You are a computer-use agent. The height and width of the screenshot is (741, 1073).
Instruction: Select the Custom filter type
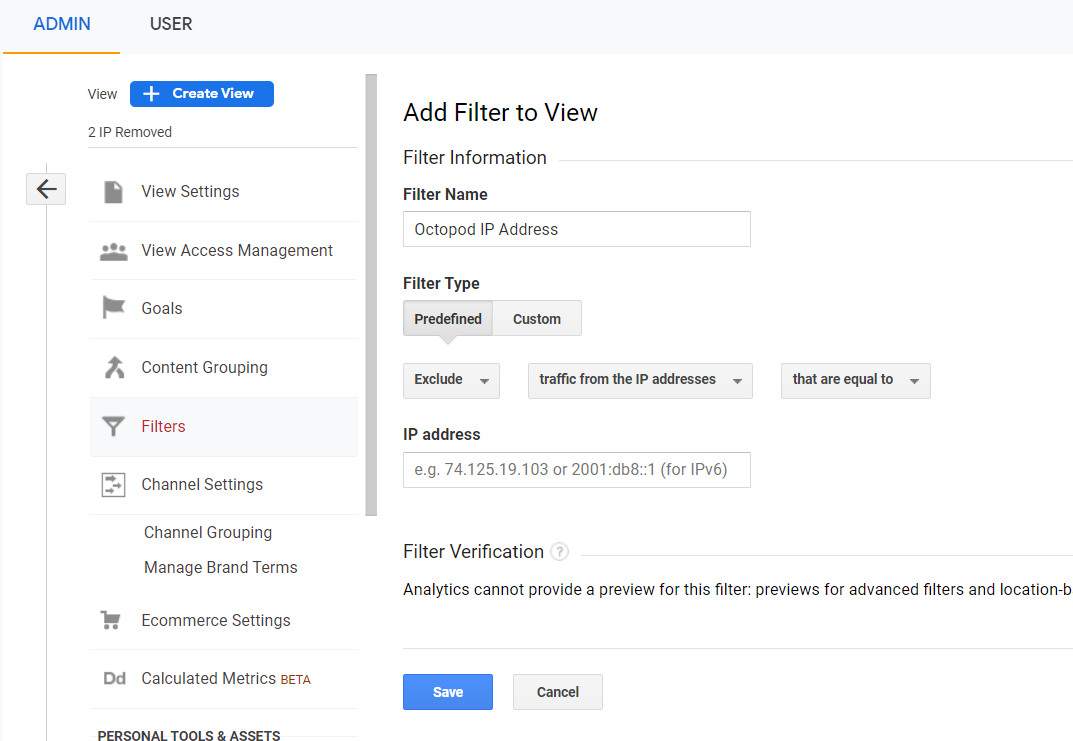click(537, 319)
